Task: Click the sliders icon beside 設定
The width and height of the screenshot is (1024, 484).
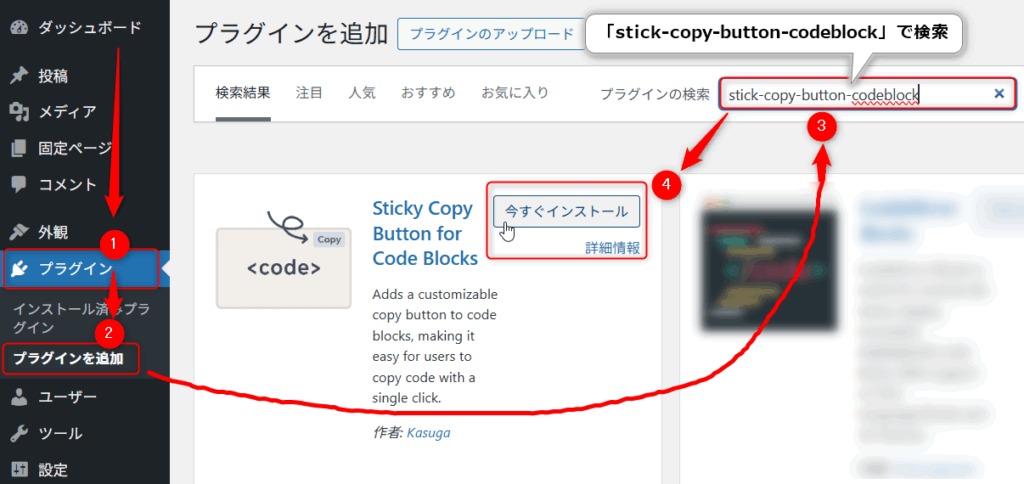Action: 19,469
